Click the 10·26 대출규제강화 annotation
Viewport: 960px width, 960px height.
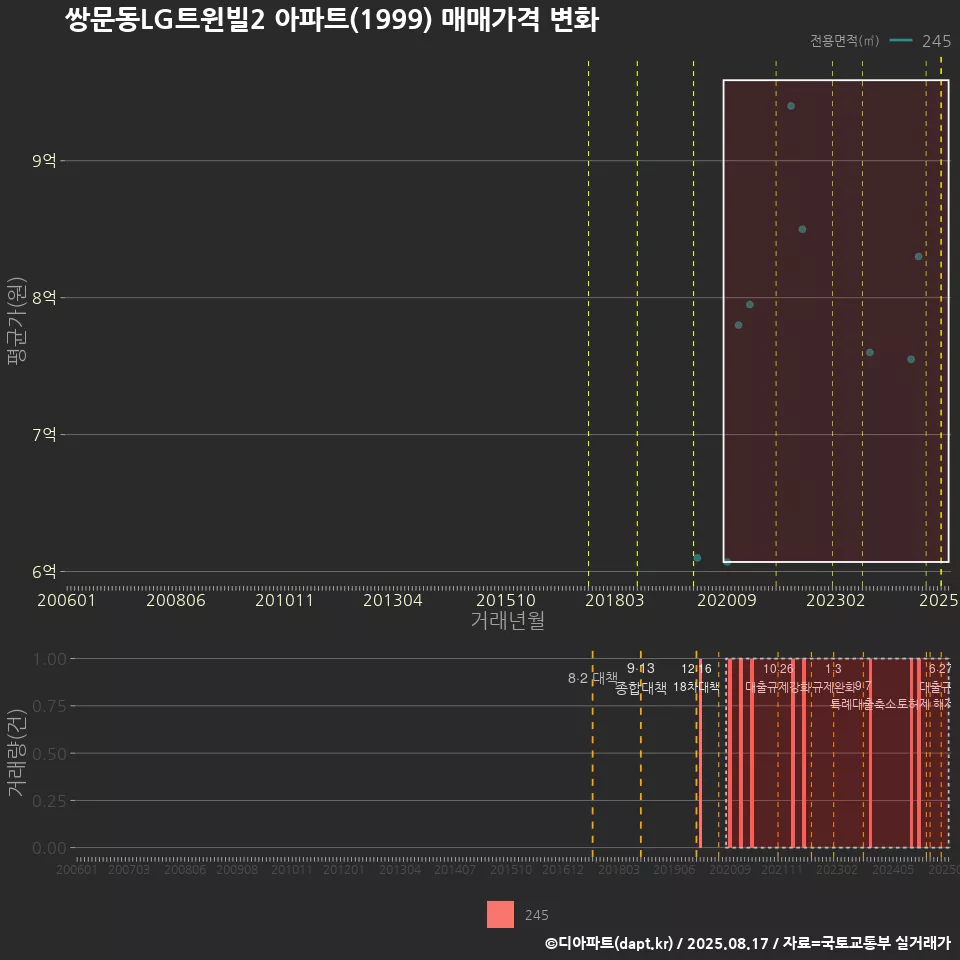coord(778,678)
